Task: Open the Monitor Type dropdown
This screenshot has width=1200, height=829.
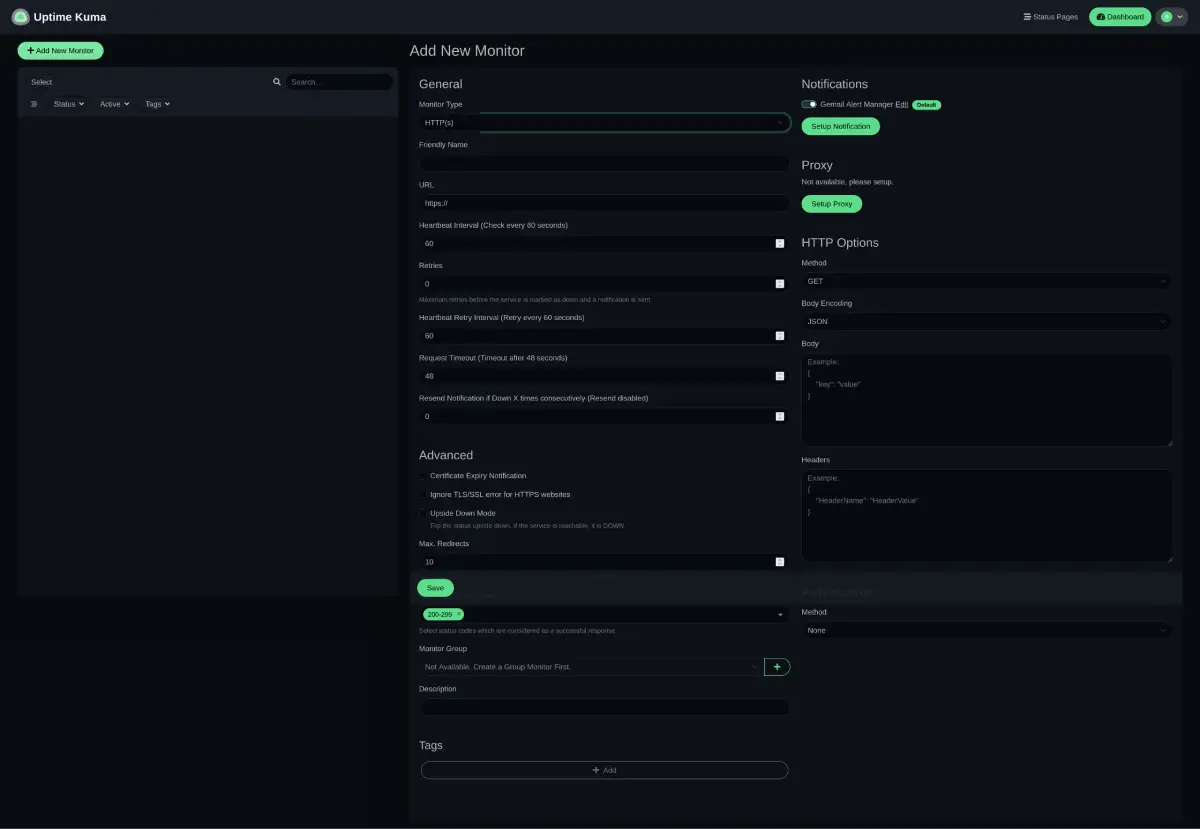Action: [x=604, y=123]
